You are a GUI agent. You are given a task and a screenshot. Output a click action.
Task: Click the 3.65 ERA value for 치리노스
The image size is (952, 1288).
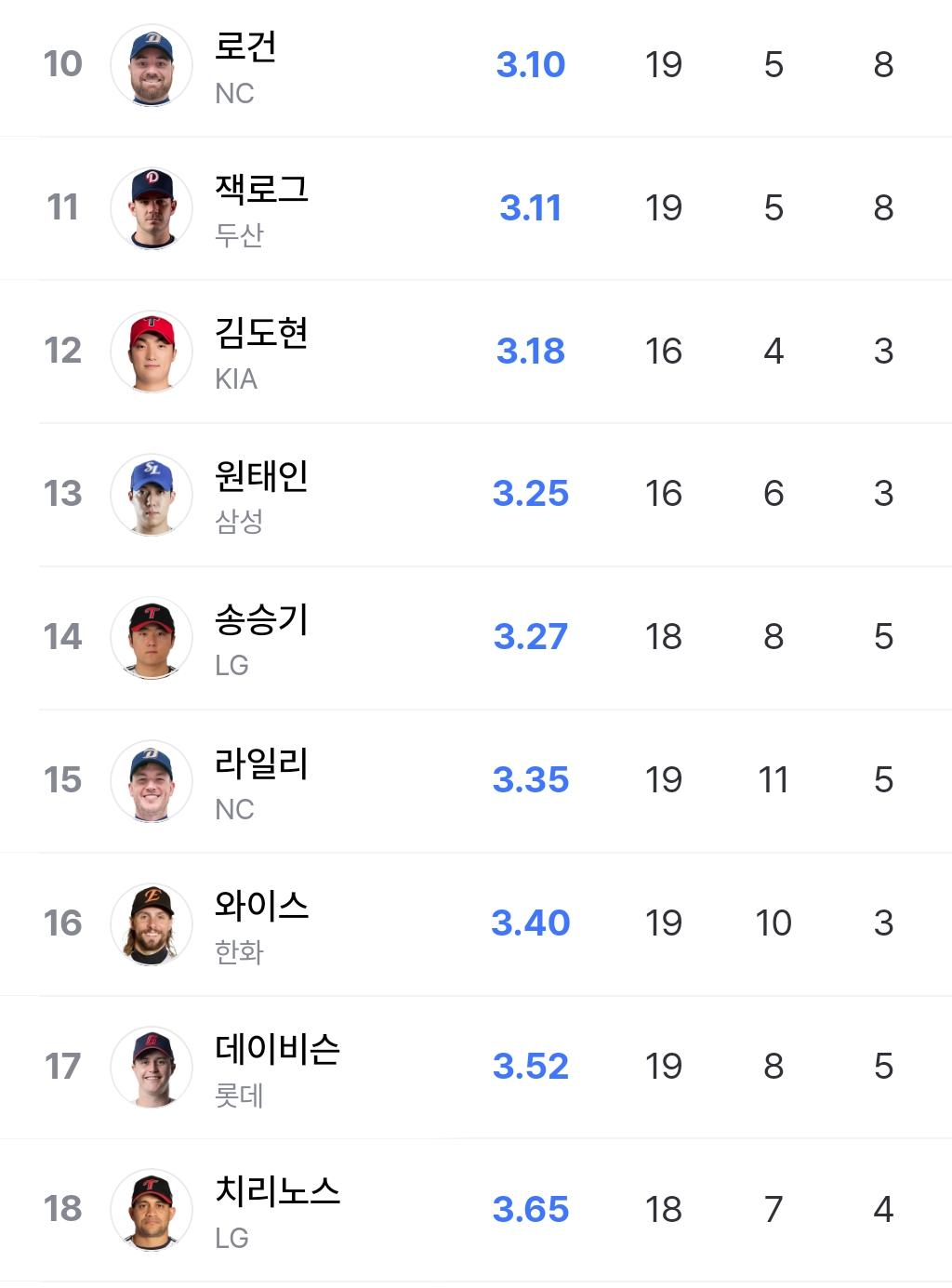pyautogui.click(x=530, y=1209)
